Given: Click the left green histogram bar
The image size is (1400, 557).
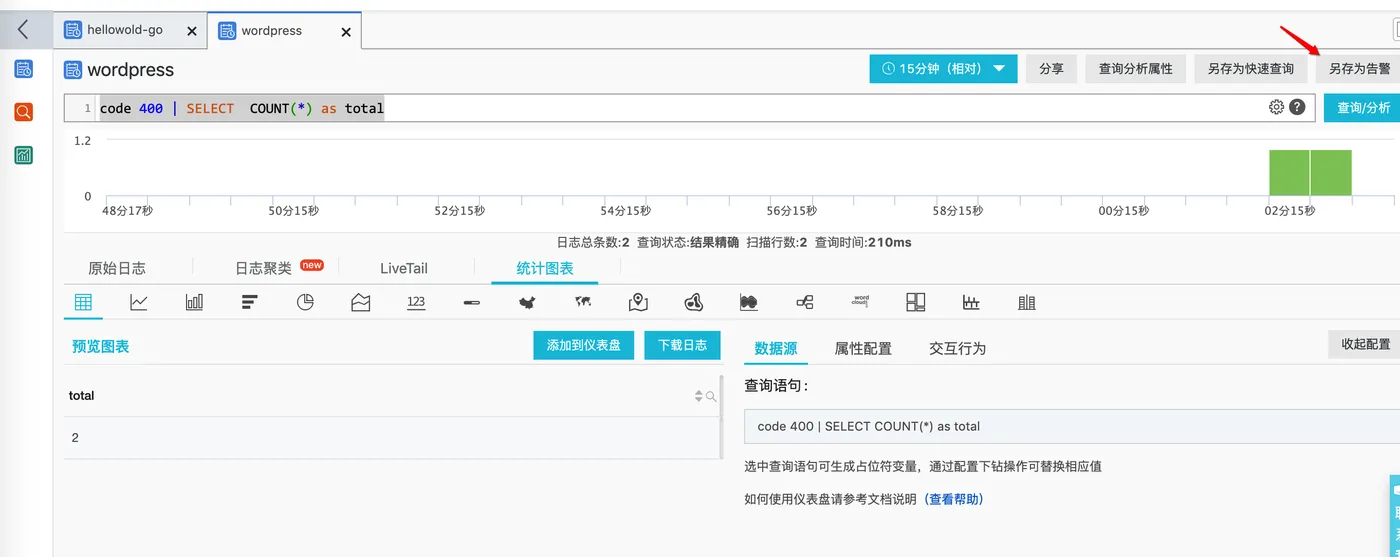Looking at the screenshot, I should tap(1289, 173).
